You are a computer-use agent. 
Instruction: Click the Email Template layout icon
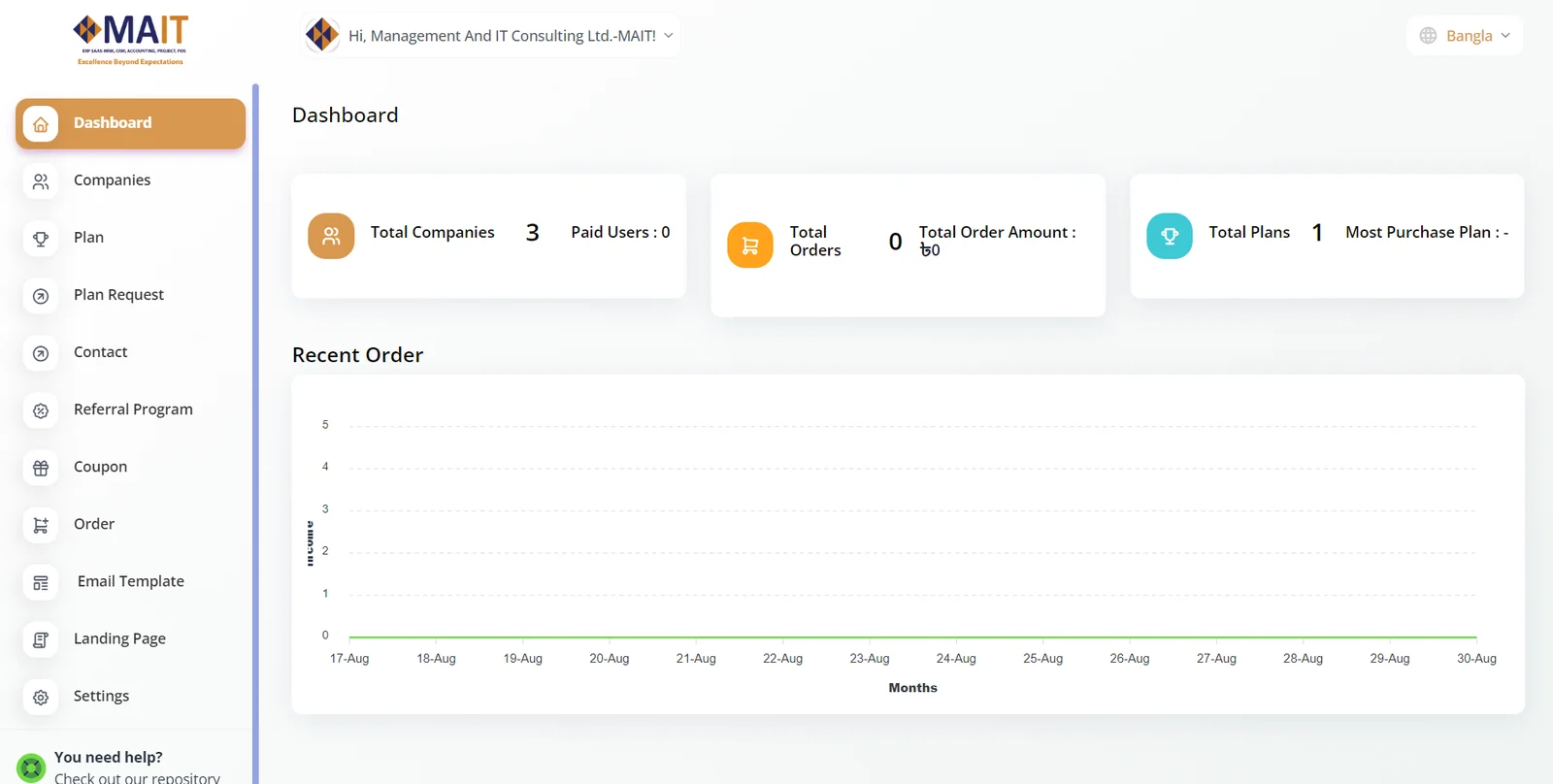pos(41,582)
